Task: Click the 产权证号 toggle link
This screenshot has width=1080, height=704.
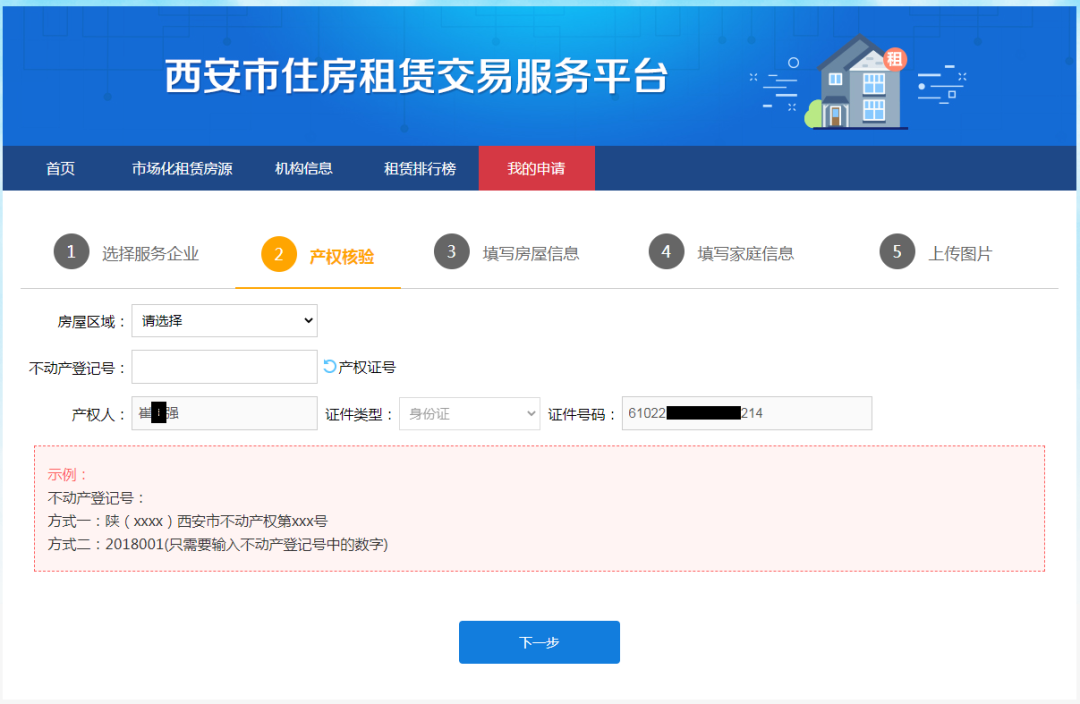Action: (x=367, y=367)
